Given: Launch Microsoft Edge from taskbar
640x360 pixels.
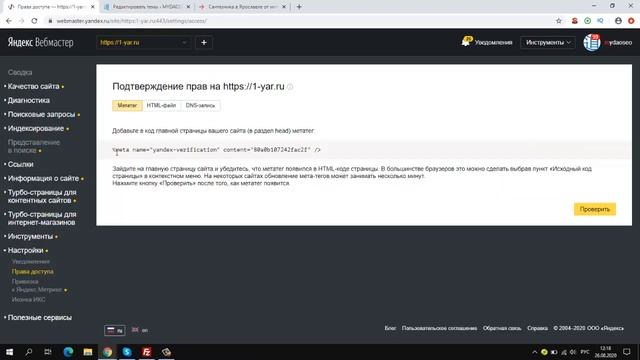Looking at the screenshot, I should pyautogui.click(x=68, y=352).
